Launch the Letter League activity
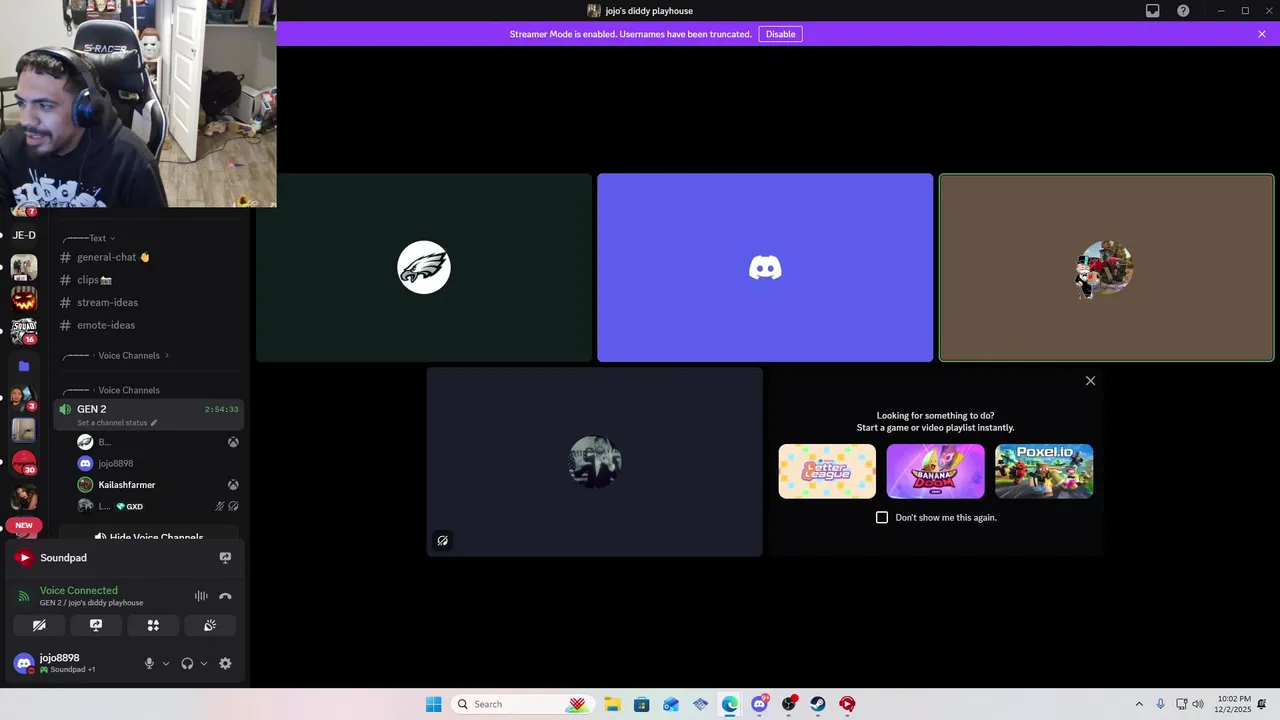This screenshot has height=720, width=1280. [827, 471]
